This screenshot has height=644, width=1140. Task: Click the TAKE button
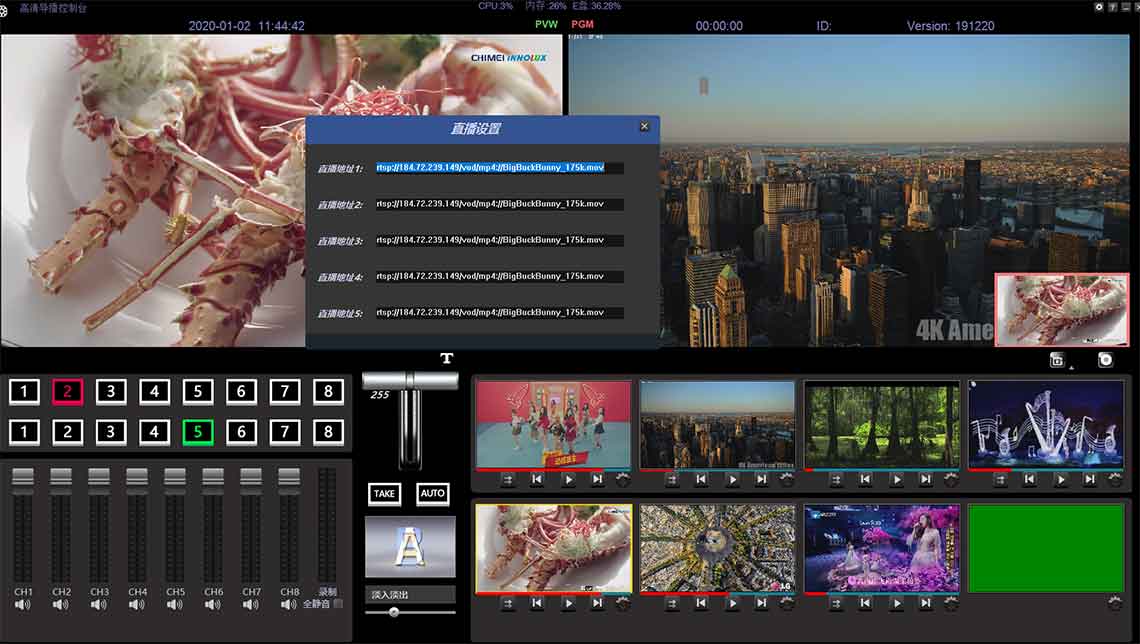coord(384,494)
